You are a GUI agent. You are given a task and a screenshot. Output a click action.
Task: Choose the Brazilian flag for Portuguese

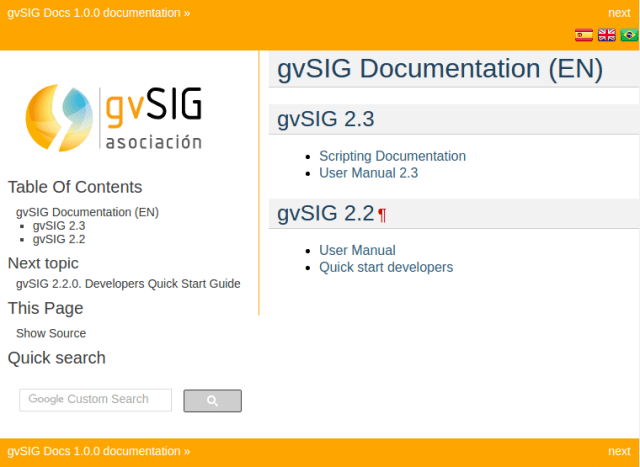coord(629,35)
